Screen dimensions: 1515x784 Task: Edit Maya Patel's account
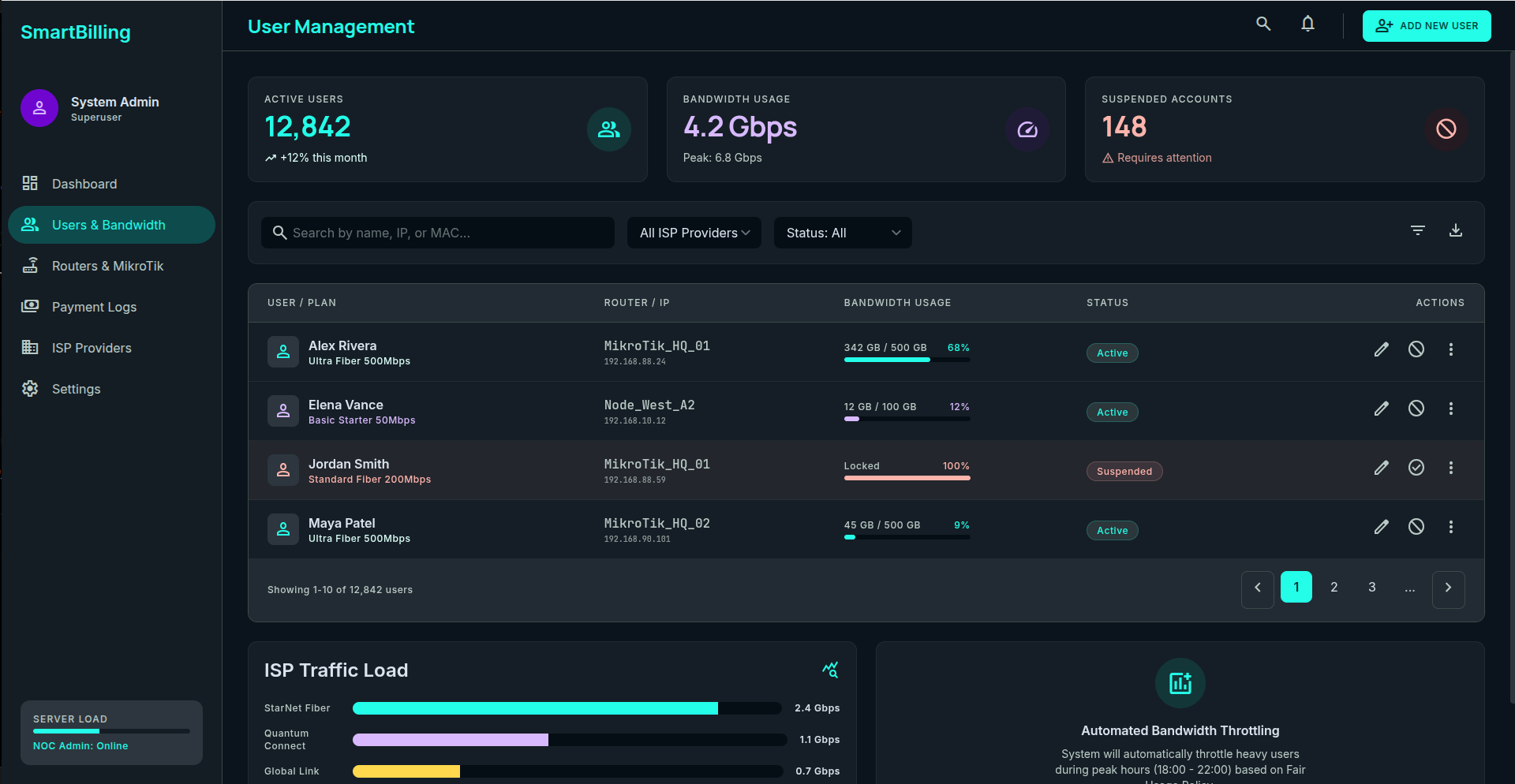click(1381, 527)
